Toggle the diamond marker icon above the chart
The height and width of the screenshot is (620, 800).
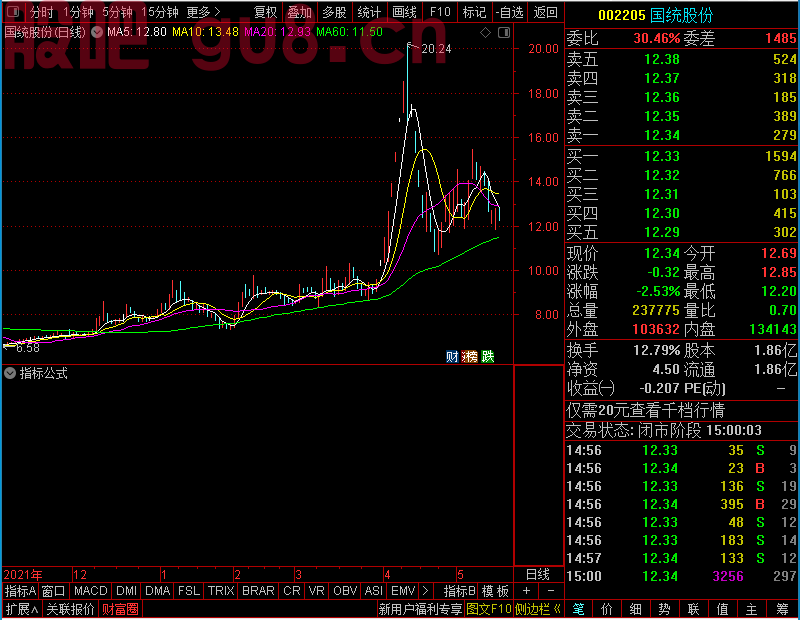[x=486, y=33]
